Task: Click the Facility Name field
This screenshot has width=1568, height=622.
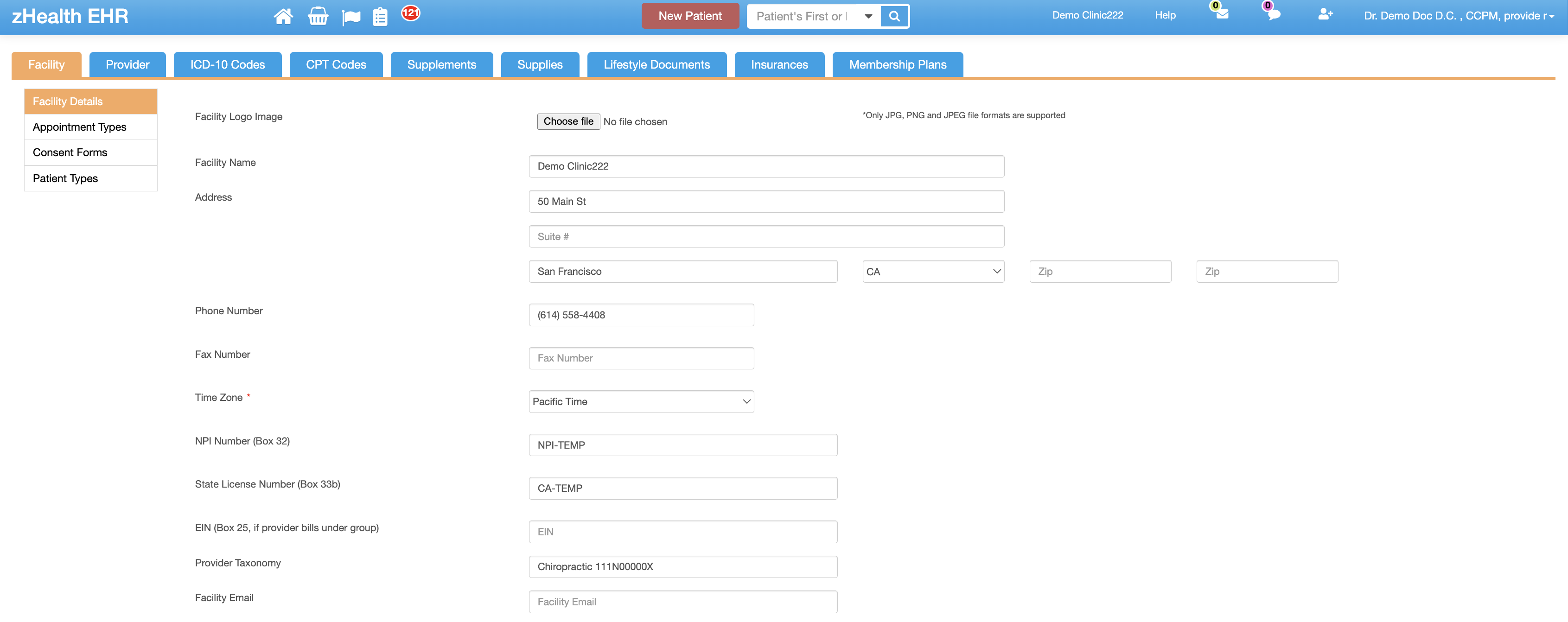Action: pos(766,166)
